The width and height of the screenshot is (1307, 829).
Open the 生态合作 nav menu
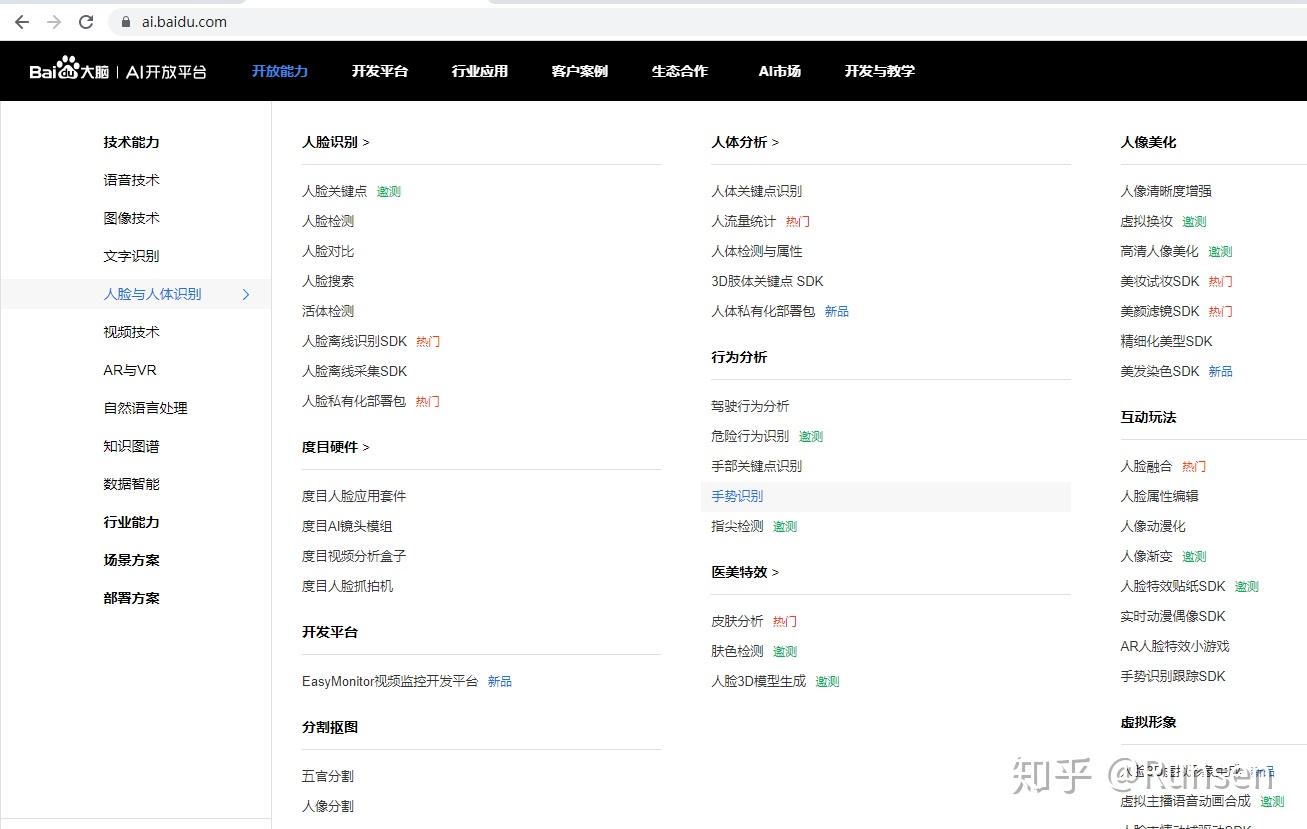(680, 71)
